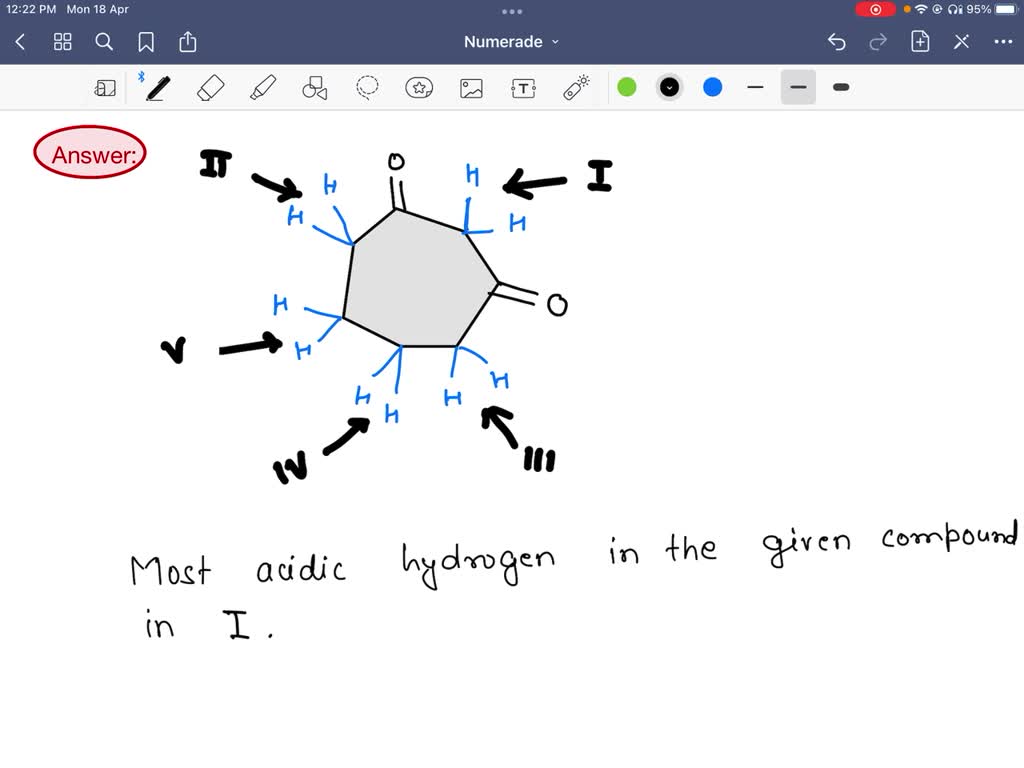Pick the Highlighter tool
Screen dimensions: 1024x768
click(262, 87)
